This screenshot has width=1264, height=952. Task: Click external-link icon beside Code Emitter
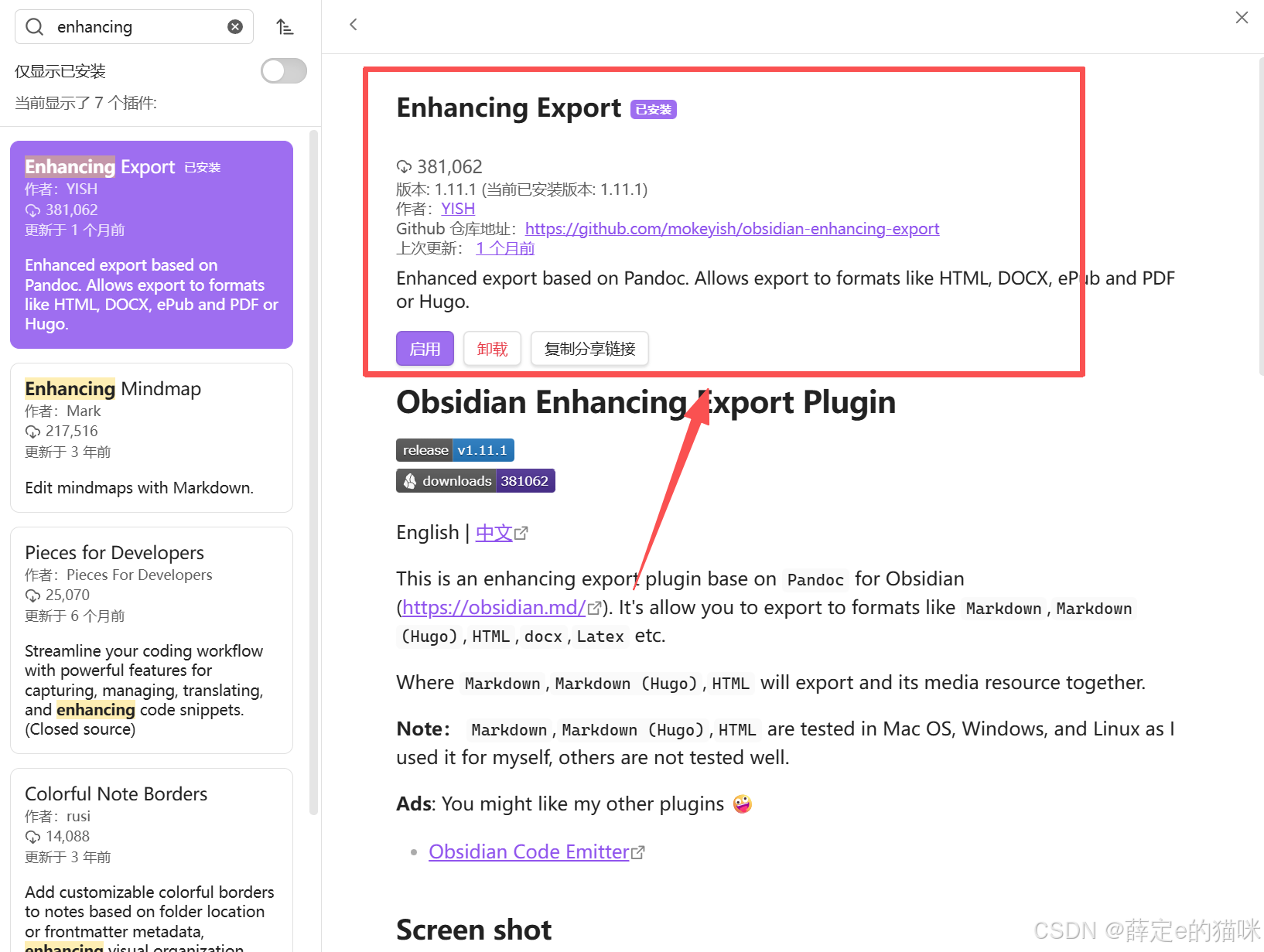pos(638,853)
